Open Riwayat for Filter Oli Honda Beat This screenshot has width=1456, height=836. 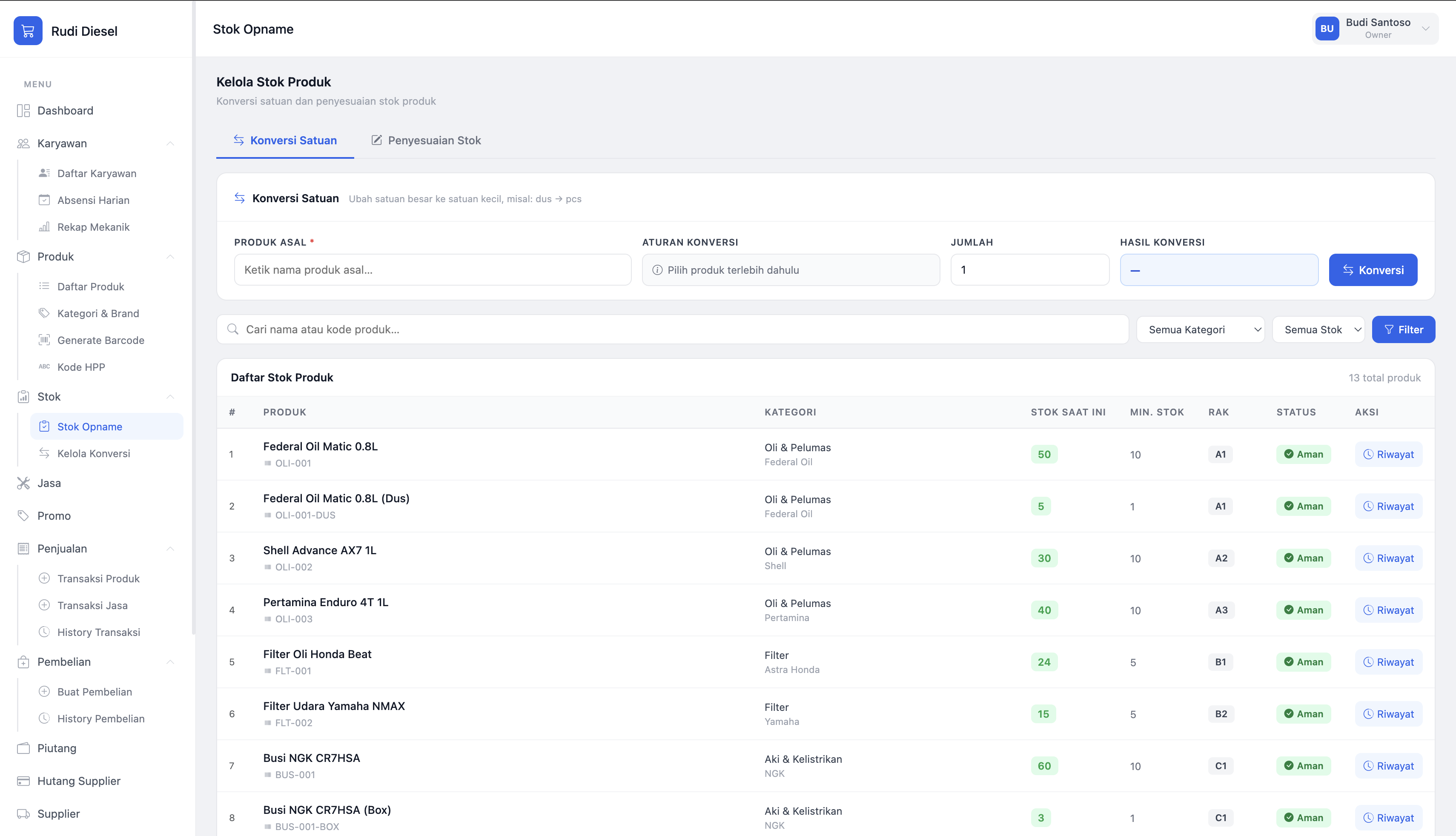click(1388, 662)
